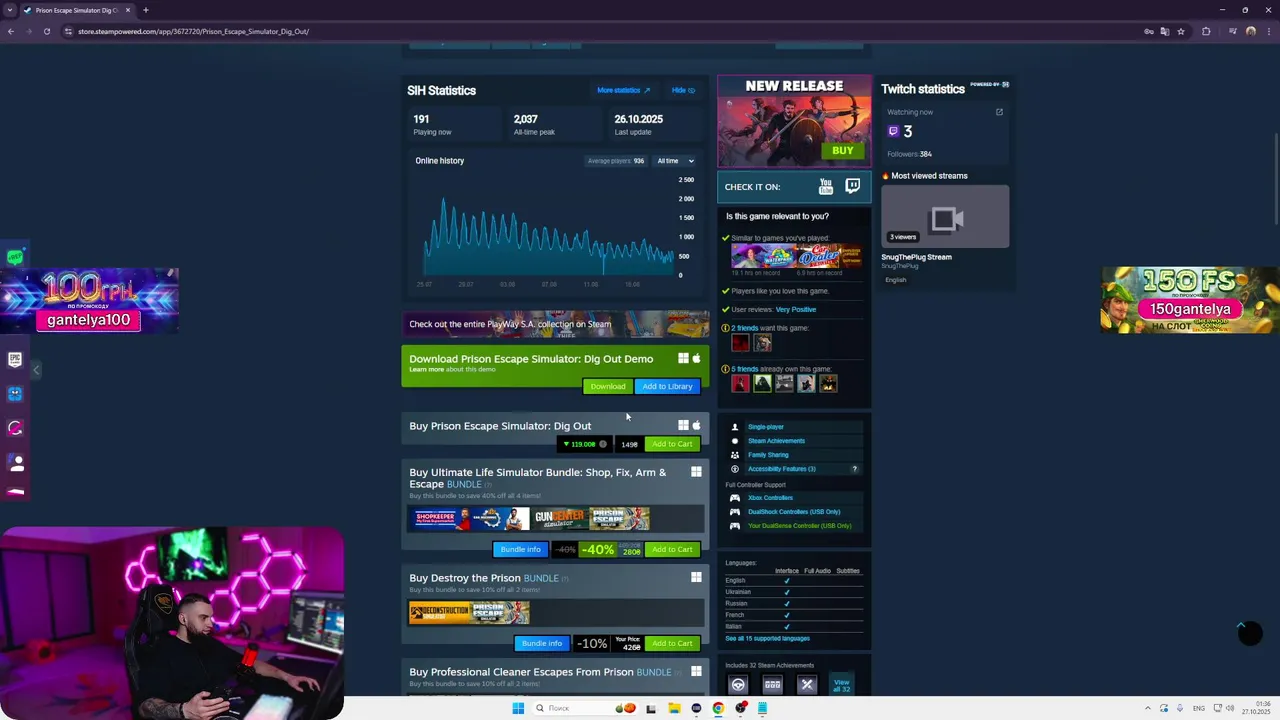The height and width of the screenshot is (720, 1280).
Task: Expand the left sidebar with the arrow handle
Action: click(36, 370)
